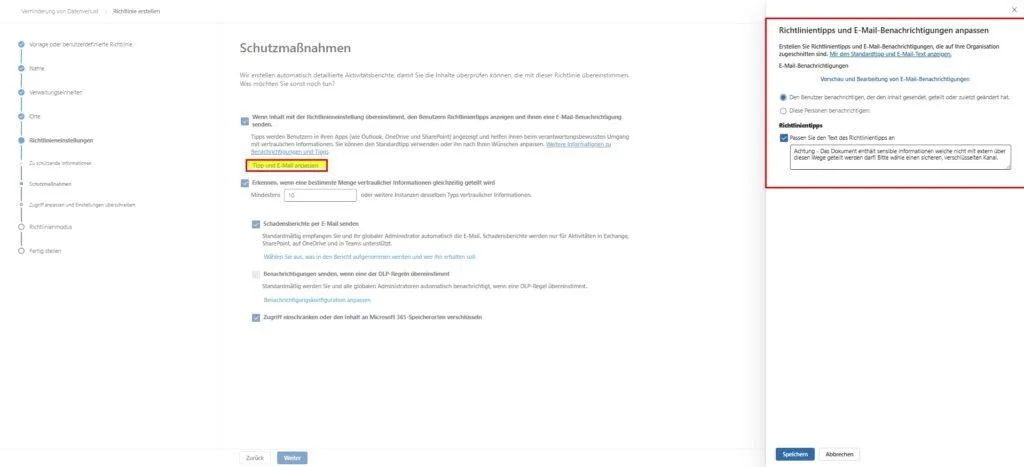This screenshot has width=1024, height=467.
Task: Click the step circle for Verwaltungseinheiten
Action: tap(20, 93)
